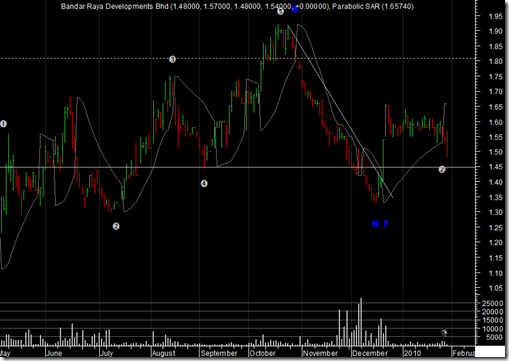
Task: Click the May date axis label
Action: point(5,353)
